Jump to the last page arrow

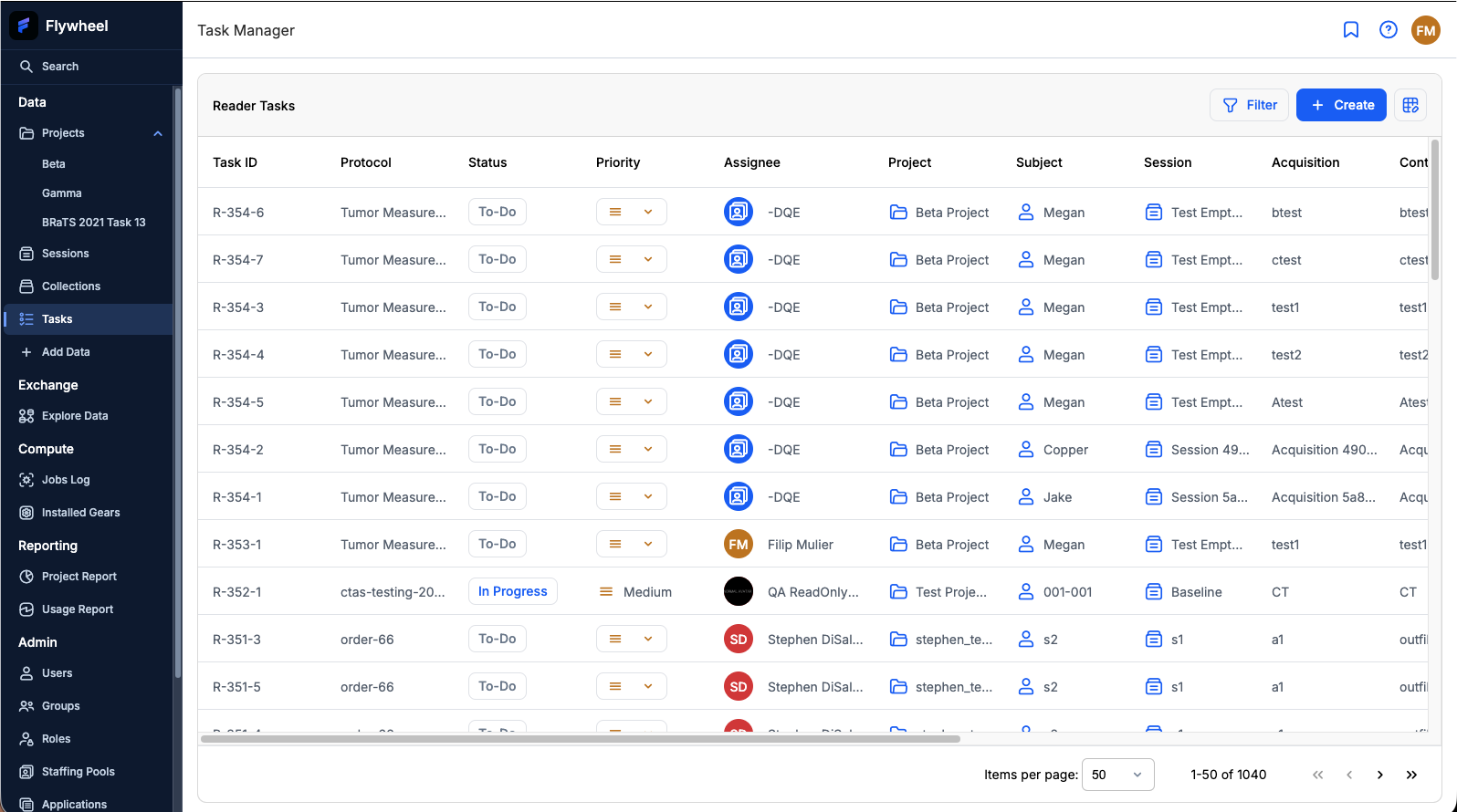tap(1411, 775)
